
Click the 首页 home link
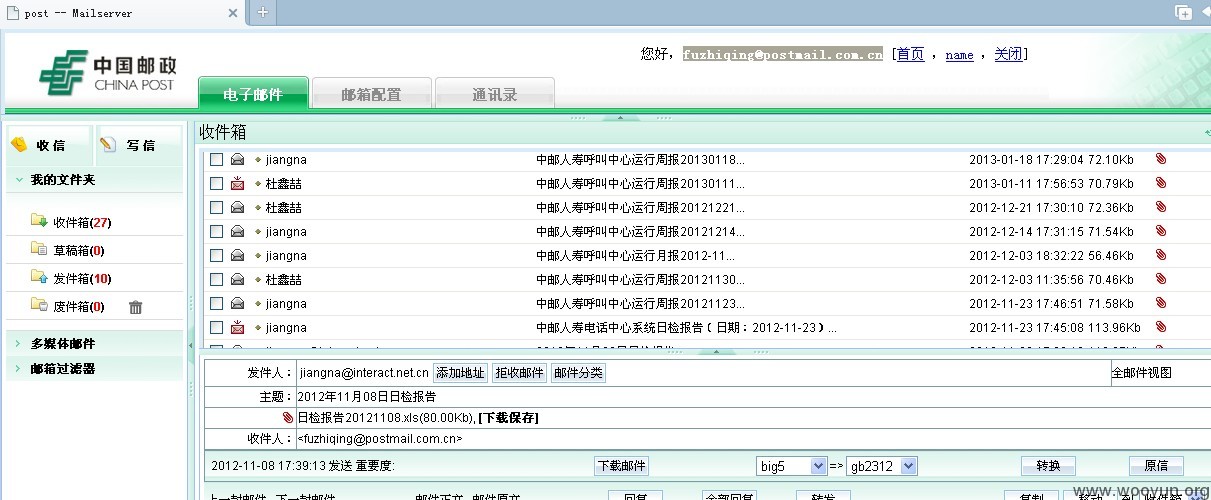click(910, 54)
